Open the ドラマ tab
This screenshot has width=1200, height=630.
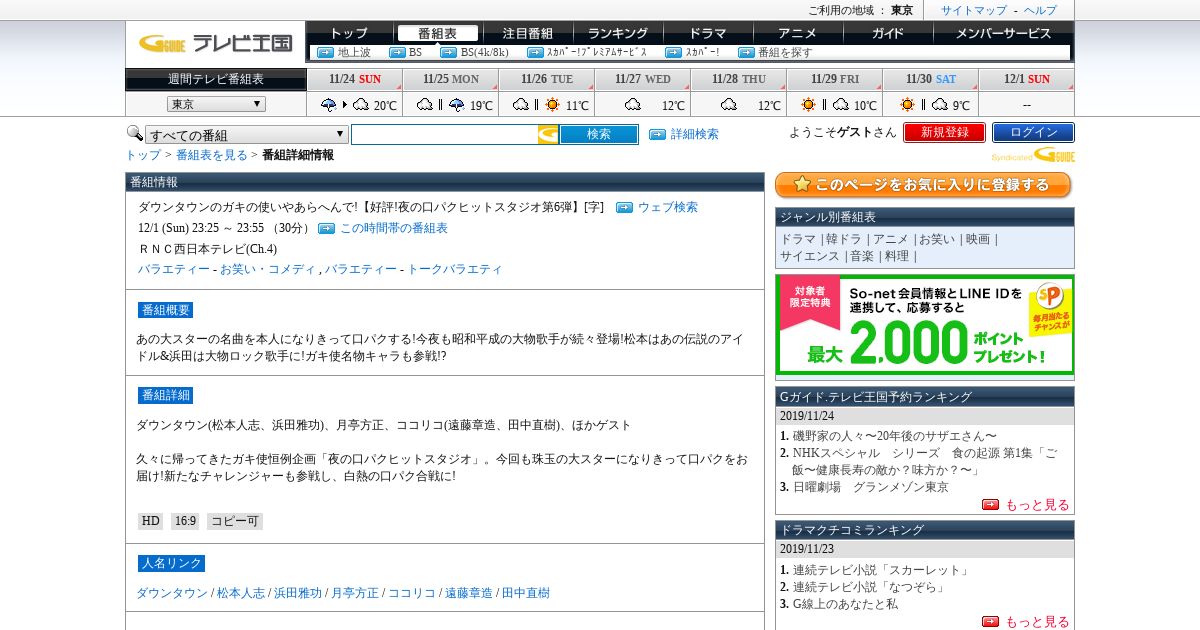point(708,33)
